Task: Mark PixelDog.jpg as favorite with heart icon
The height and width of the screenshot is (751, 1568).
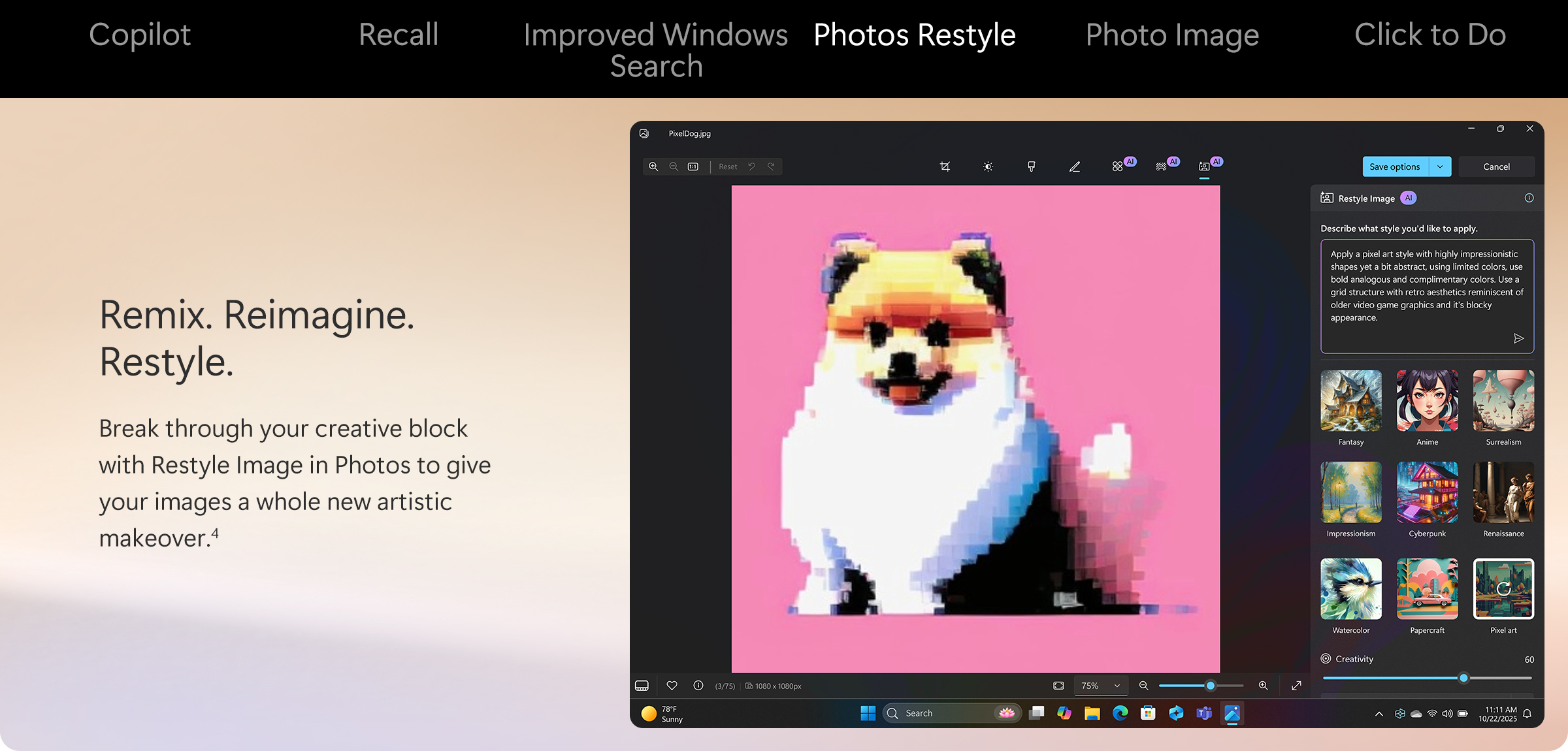Action: click(672, 686)
